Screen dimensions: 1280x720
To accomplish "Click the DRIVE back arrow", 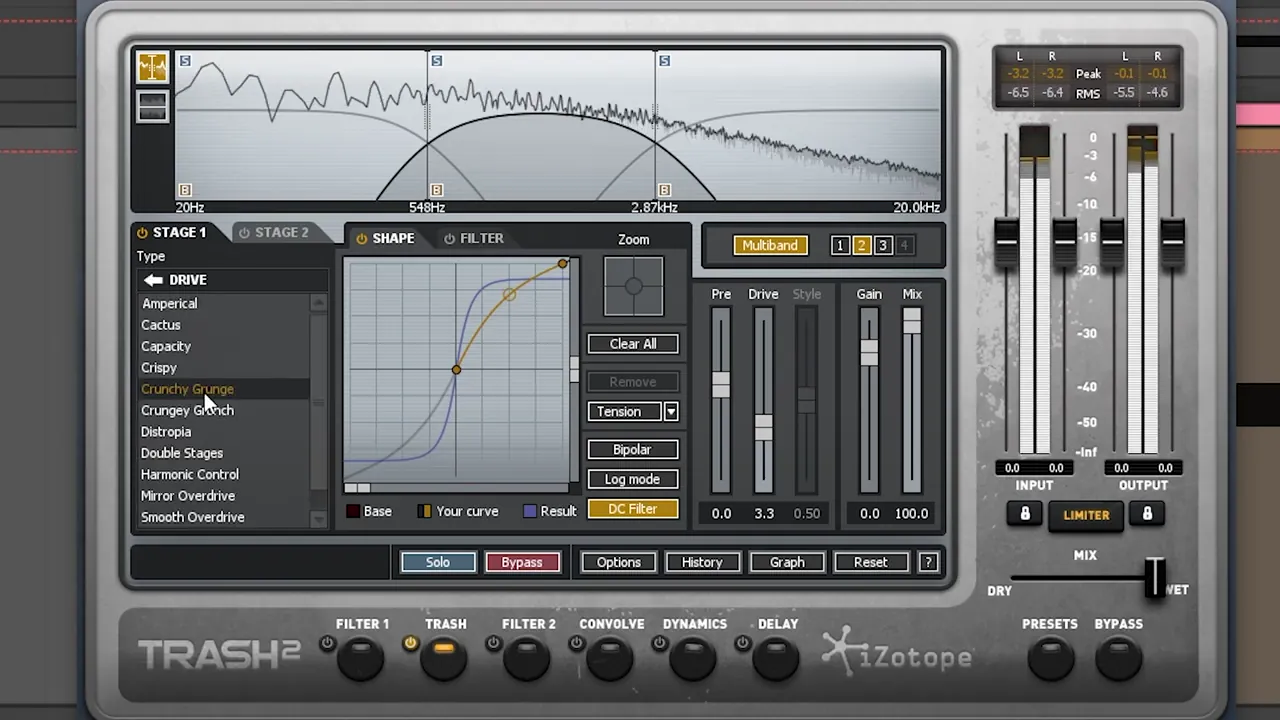I will coord(153,280).
